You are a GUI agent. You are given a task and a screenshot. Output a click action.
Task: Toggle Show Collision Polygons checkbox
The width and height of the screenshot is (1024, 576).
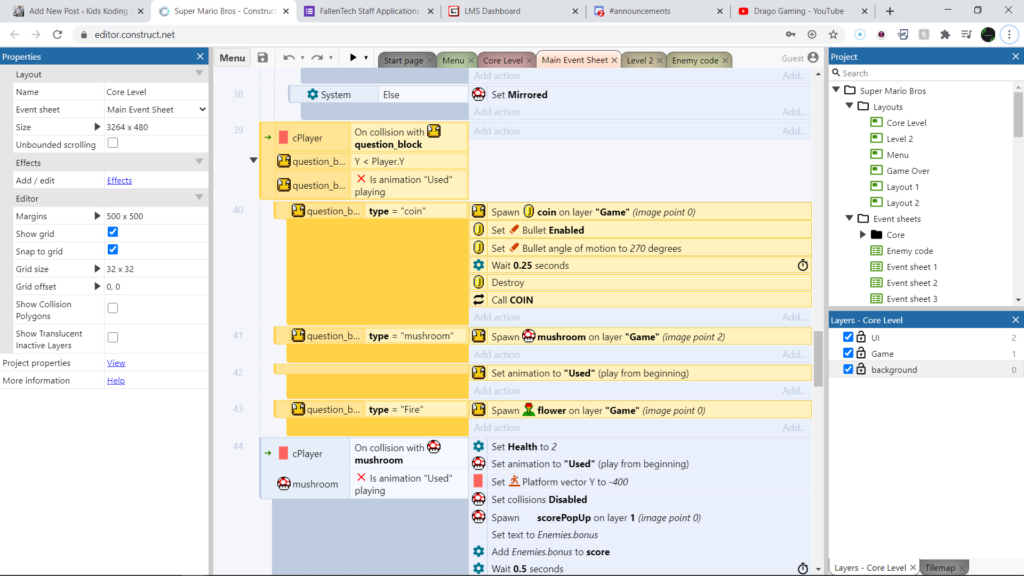click(113, 308)
